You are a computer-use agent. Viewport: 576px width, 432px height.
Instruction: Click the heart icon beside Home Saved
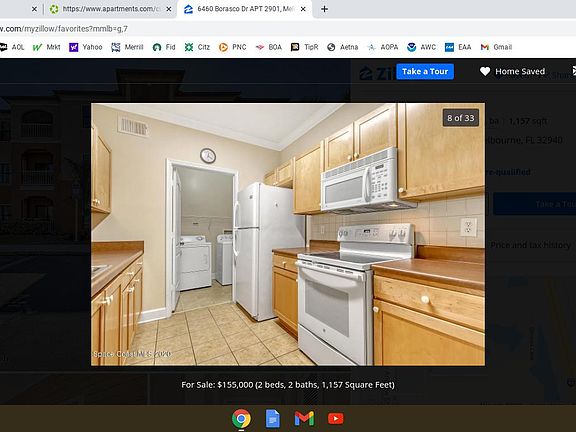coord(485,71)
